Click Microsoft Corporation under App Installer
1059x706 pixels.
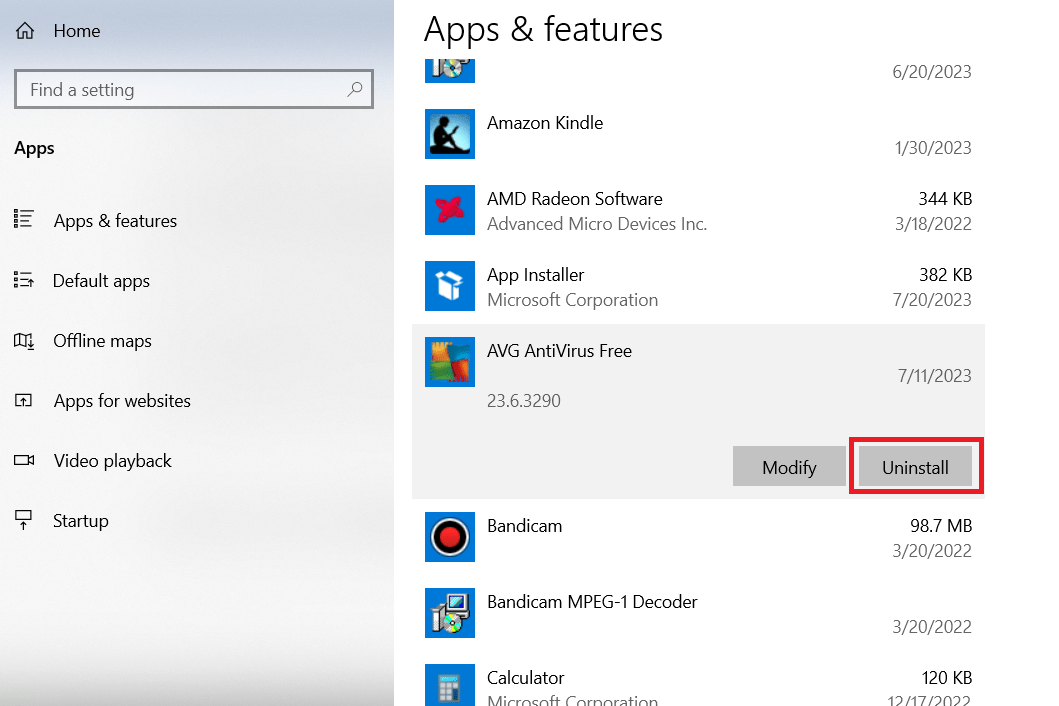click(572, 299)
